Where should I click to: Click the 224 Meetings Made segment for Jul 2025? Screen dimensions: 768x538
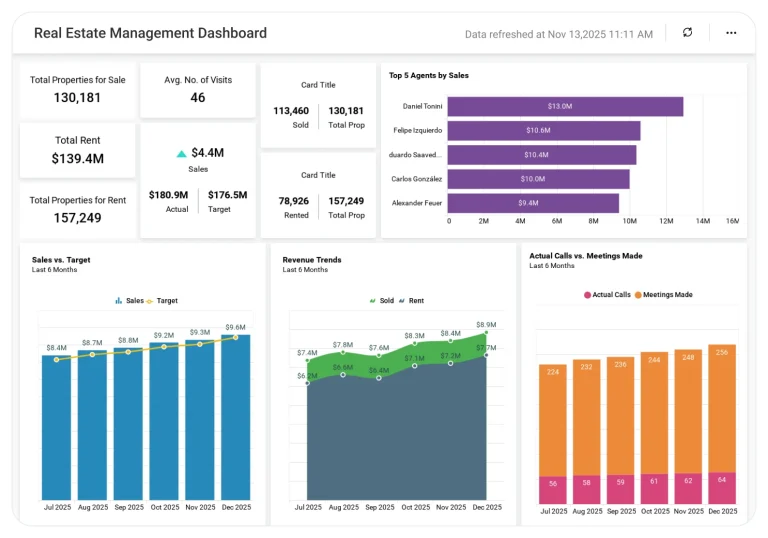[x=552, y=420]
